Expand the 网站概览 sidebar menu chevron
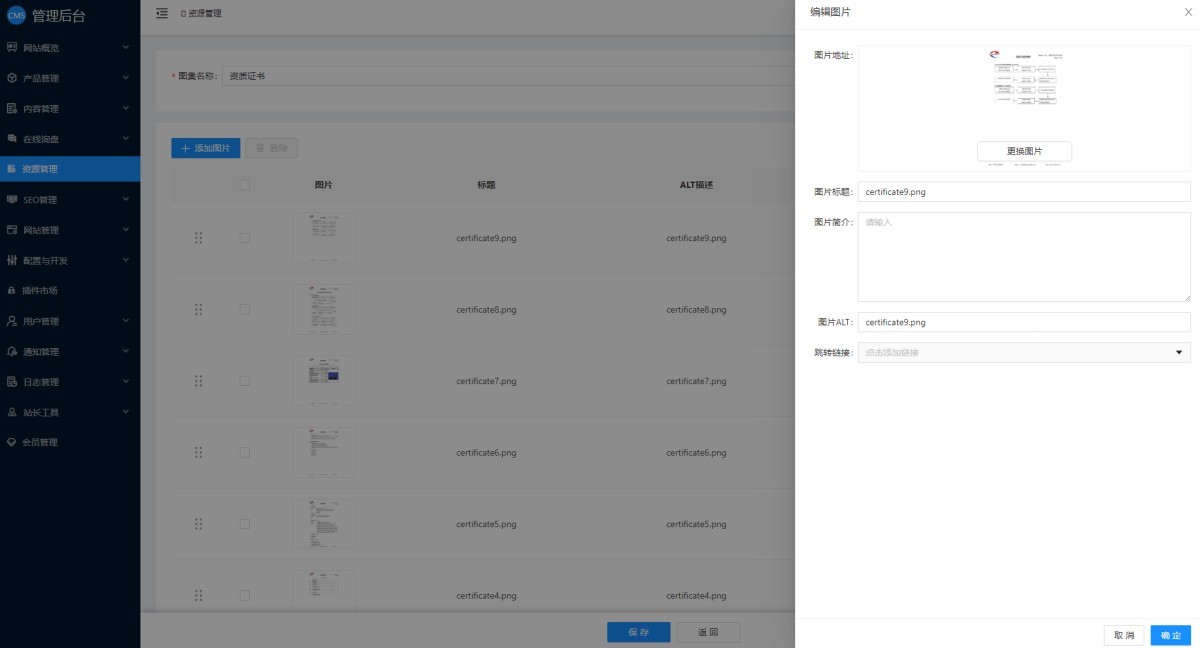 (x=126, y=47)
